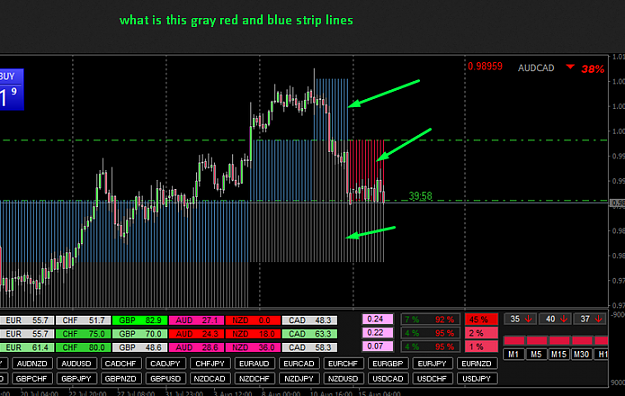Click the CAD 63.3 strength cell
Viewport: 625px width, 396px height.
pyautogui.click(x=309, y=334)
